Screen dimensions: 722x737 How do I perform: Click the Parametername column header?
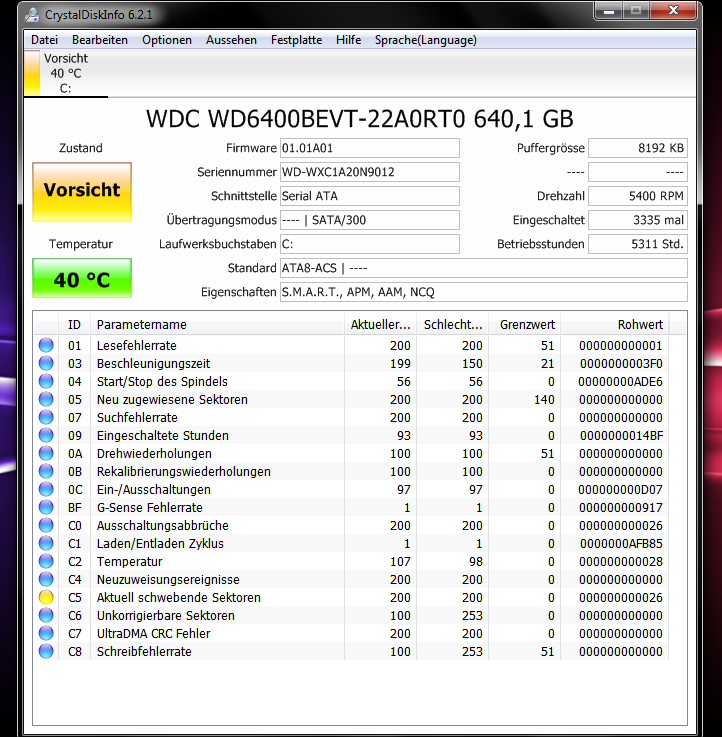[217, 324]
